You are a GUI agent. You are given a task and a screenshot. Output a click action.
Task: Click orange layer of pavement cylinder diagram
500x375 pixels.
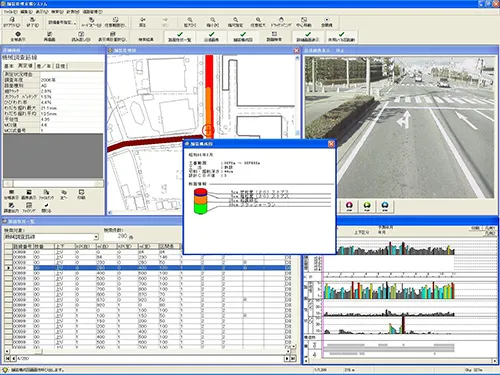point(201,199)
